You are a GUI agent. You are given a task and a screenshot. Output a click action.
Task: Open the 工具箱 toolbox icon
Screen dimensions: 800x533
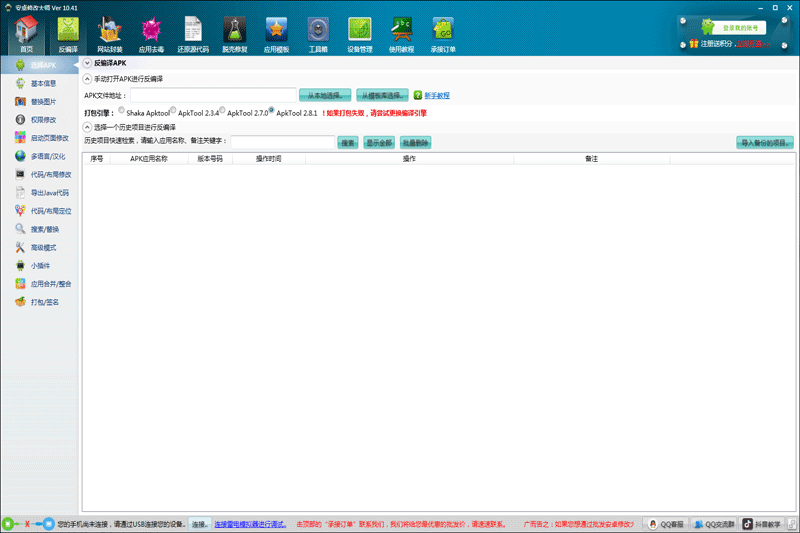[x=318, y=34]
